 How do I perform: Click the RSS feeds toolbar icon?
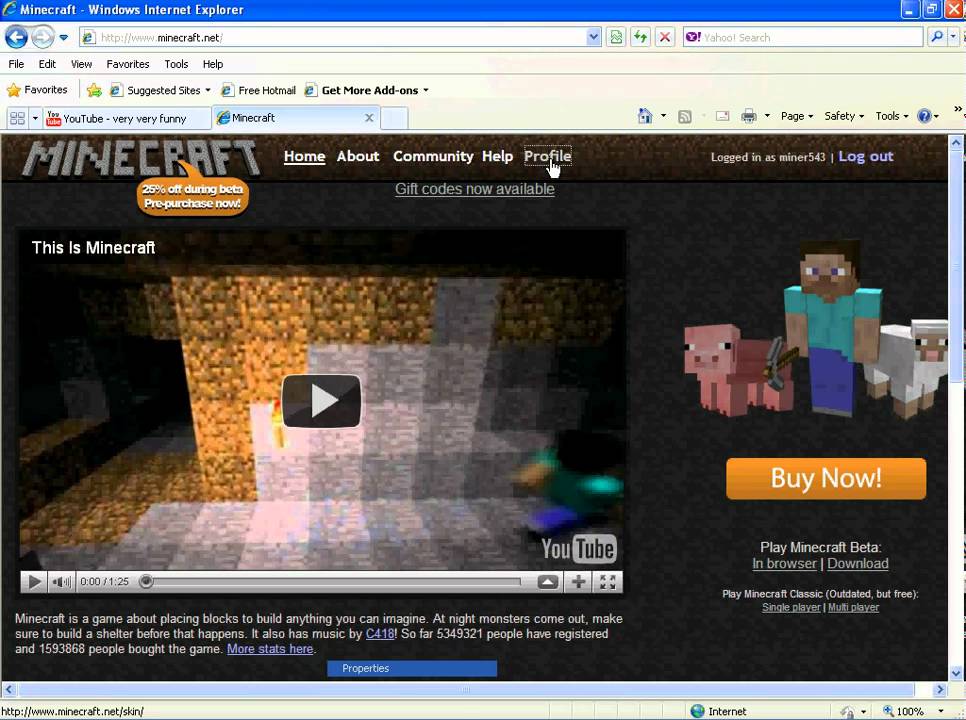click(x=684, y=116)
